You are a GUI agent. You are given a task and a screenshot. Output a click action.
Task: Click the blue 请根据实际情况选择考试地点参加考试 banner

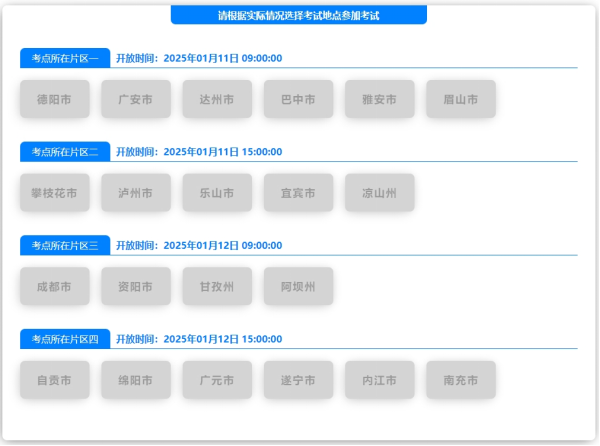pyautogui.click(x=299, y=15)
